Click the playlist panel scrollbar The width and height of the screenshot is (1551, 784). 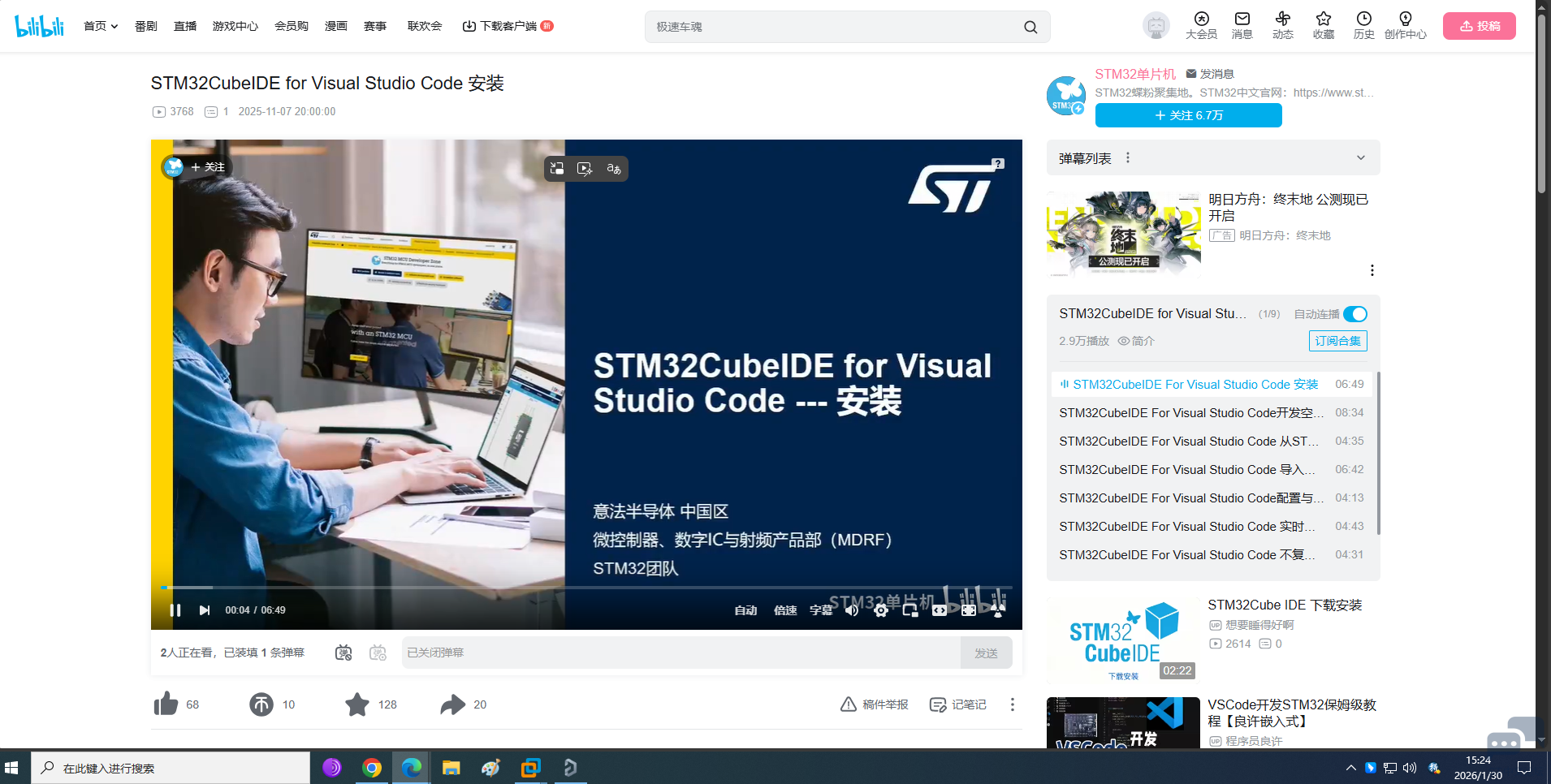pyautogui.click(x=1378, y=453)
